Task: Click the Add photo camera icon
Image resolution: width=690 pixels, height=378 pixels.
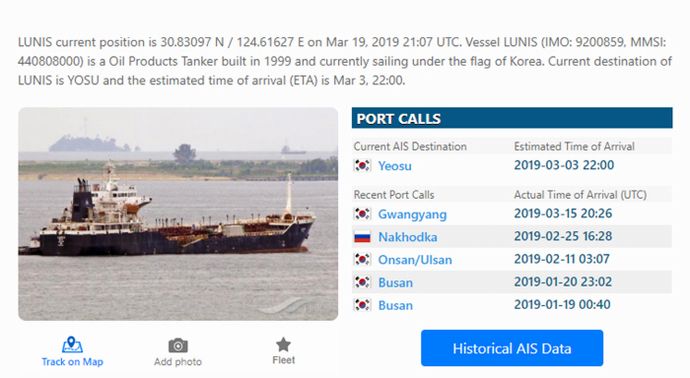Action: [178, 345]
